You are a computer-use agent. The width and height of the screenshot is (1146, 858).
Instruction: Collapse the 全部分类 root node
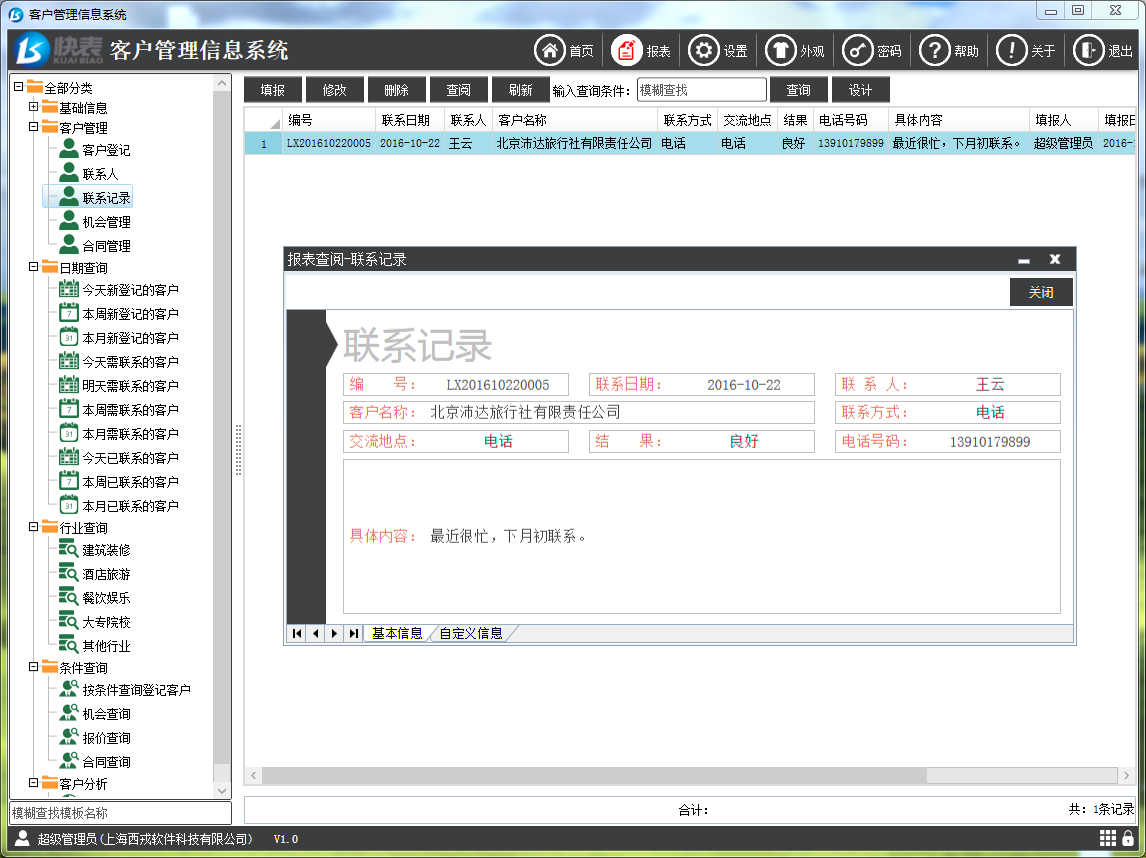(x=19, y=87)
